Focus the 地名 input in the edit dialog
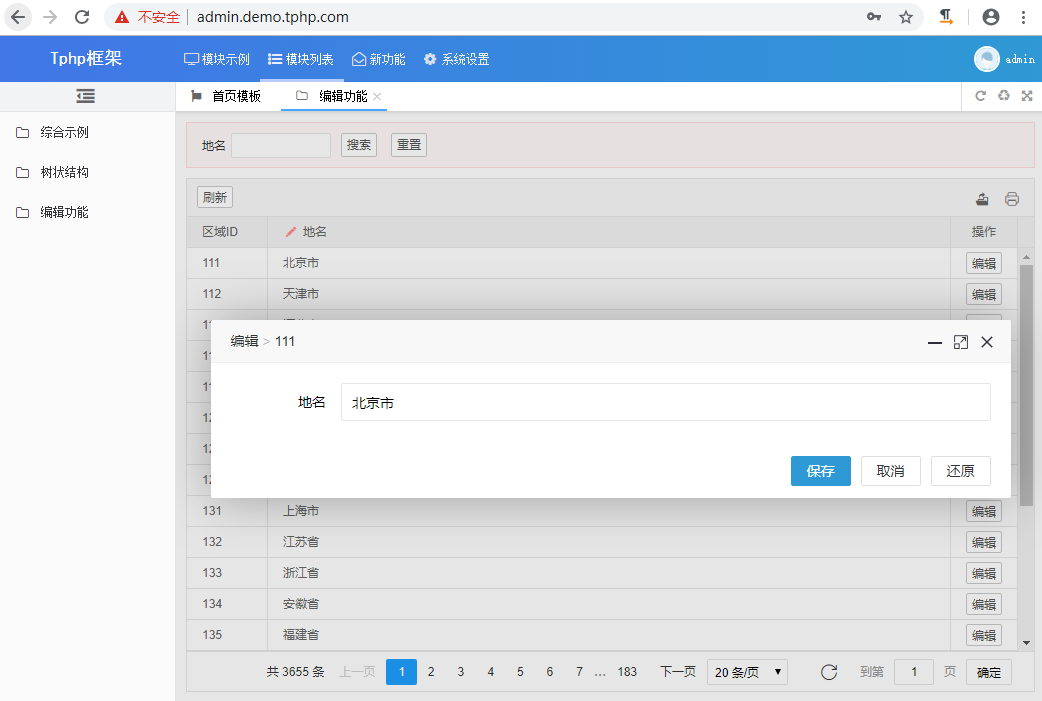The height and width of the screenshot is (701, 1042). point(666,402)
